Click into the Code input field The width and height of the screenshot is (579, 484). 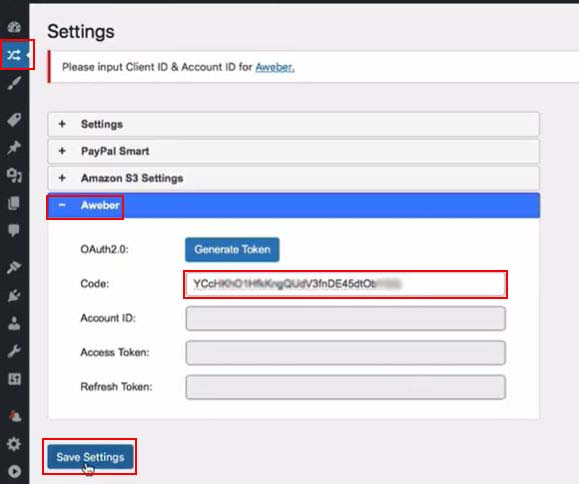346,284
